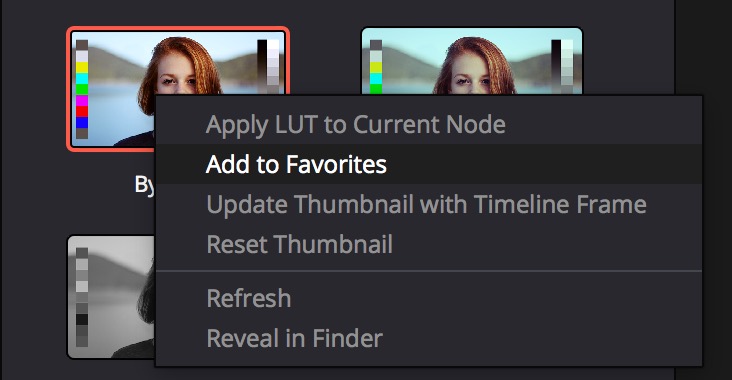
Task: Click the rainbow color chip strip on selected thumbnail
Action: pos(82,89)
